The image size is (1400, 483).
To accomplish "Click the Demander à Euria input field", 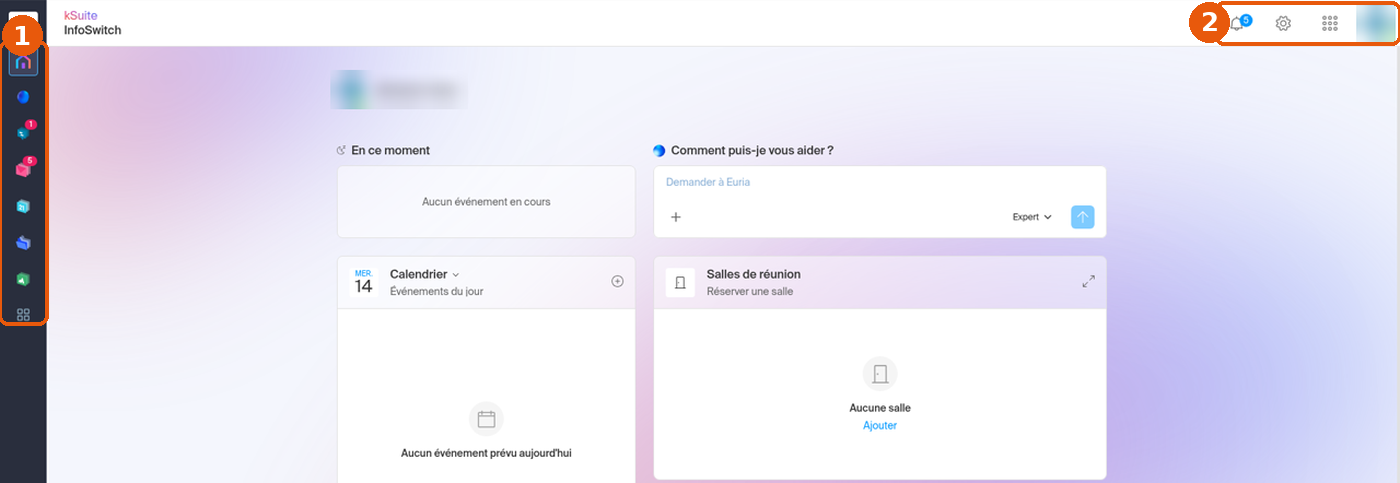I will (880, 182).
